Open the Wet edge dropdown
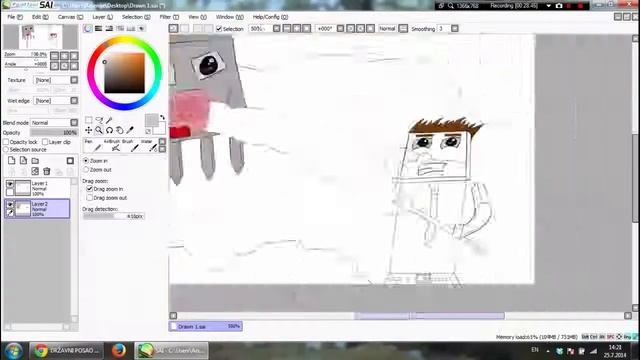The image size is (640, 360). pos(74,100)
